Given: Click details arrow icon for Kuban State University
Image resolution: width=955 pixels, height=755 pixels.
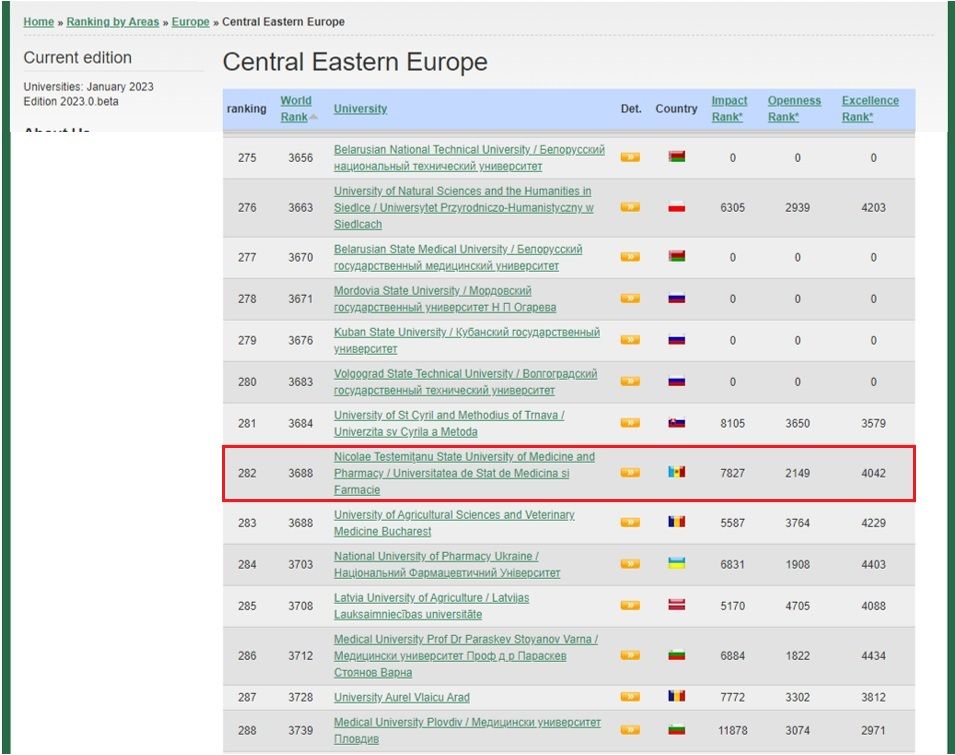Looking at the screenshot, I should point(630,340).
